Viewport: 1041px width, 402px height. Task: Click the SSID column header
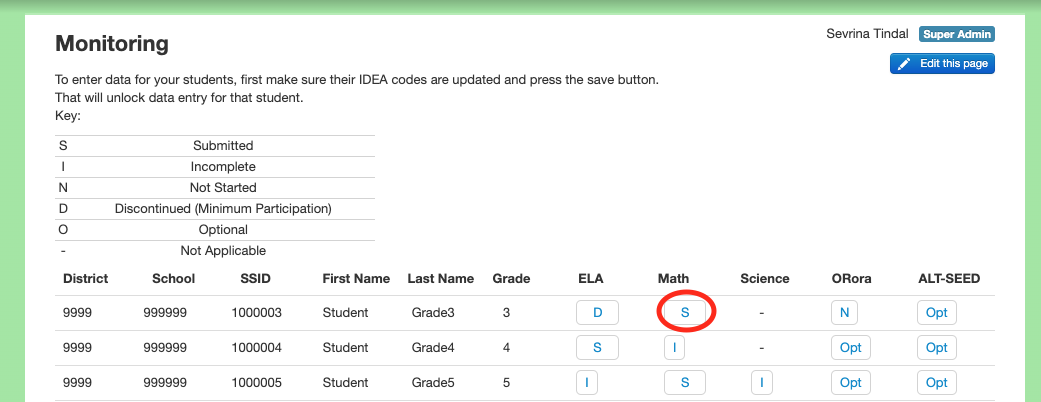coord(256,279)
